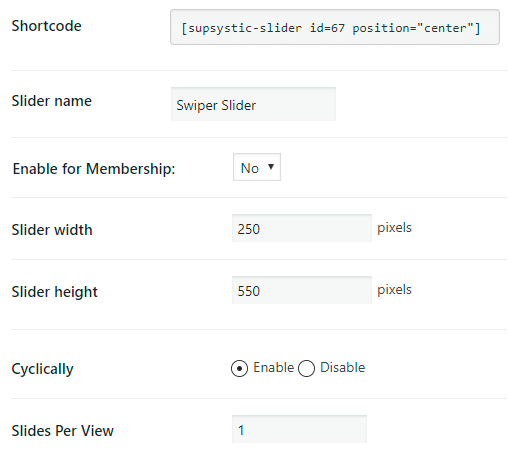Click the Shortcode label

47,26
